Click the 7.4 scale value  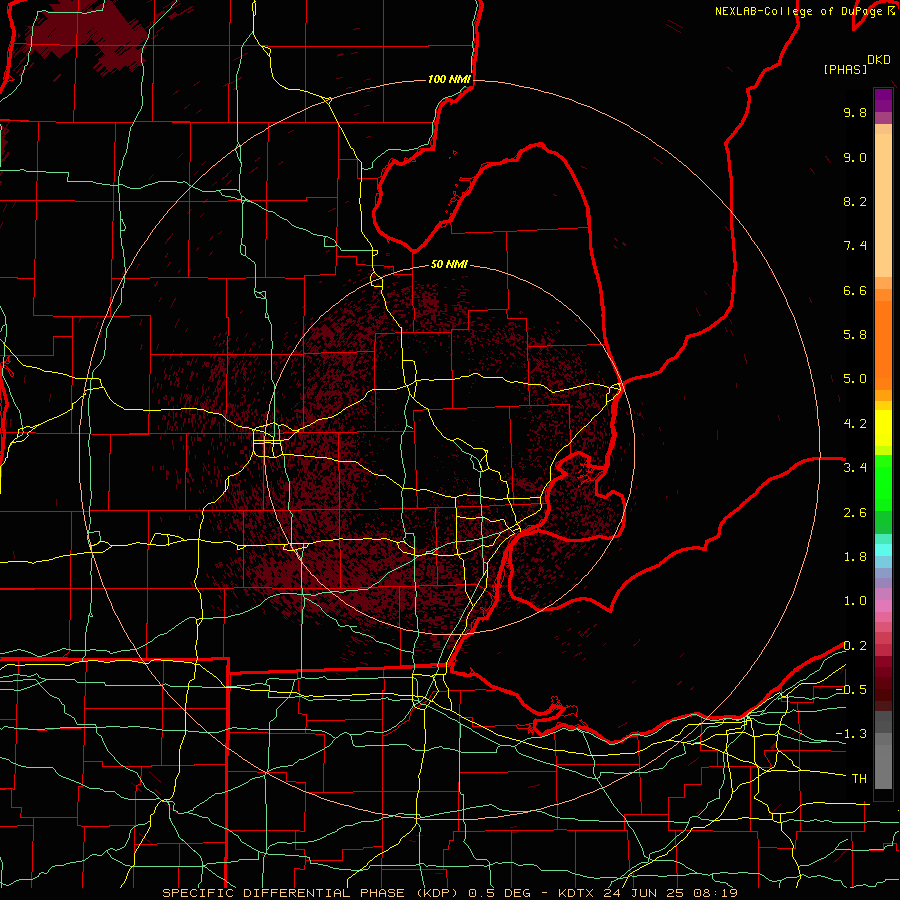coord(855,246)
